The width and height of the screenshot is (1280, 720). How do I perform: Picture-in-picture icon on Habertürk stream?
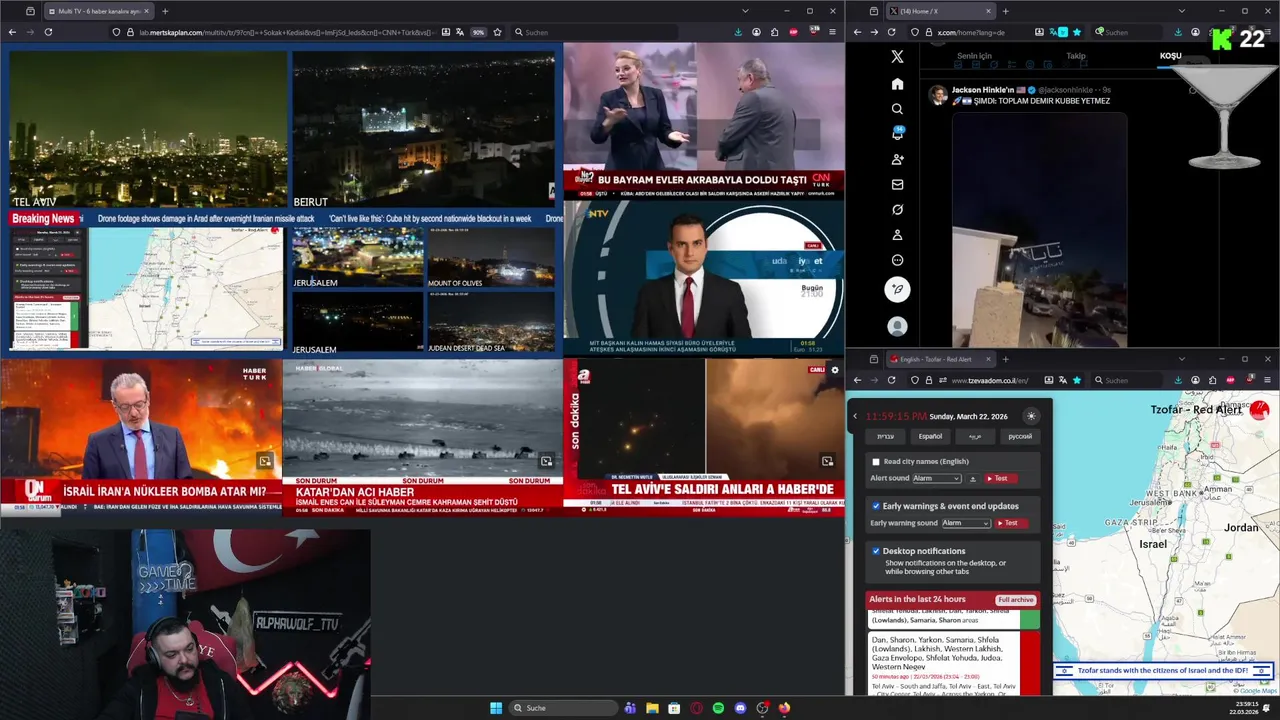pyautogui.click(x=265, y=461)
